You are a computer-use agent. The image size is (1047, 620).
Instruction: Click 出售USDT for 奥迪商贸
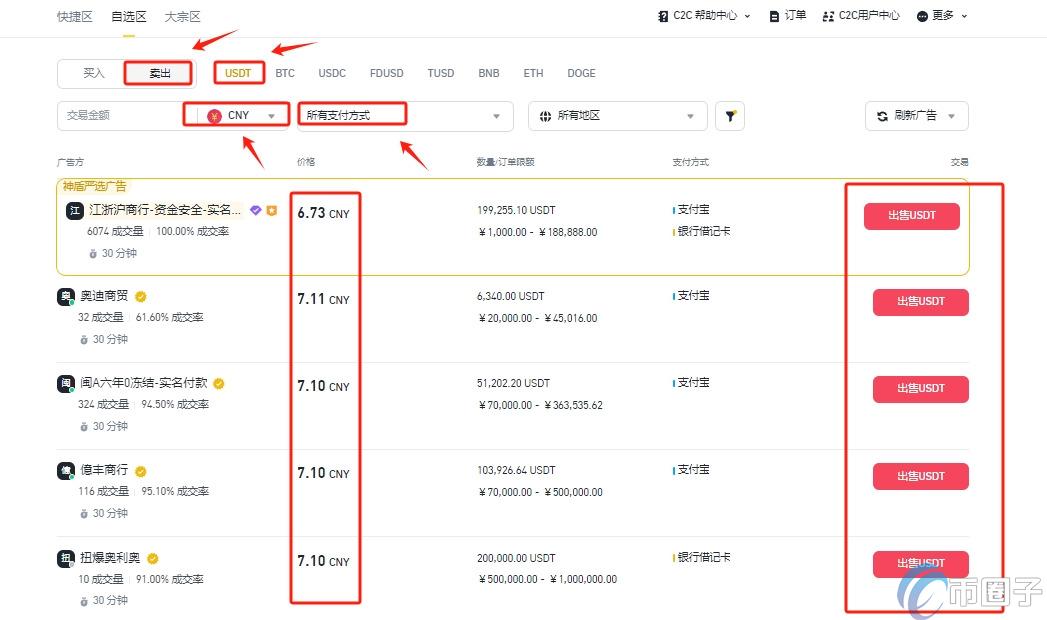click(x=920, y=302)
